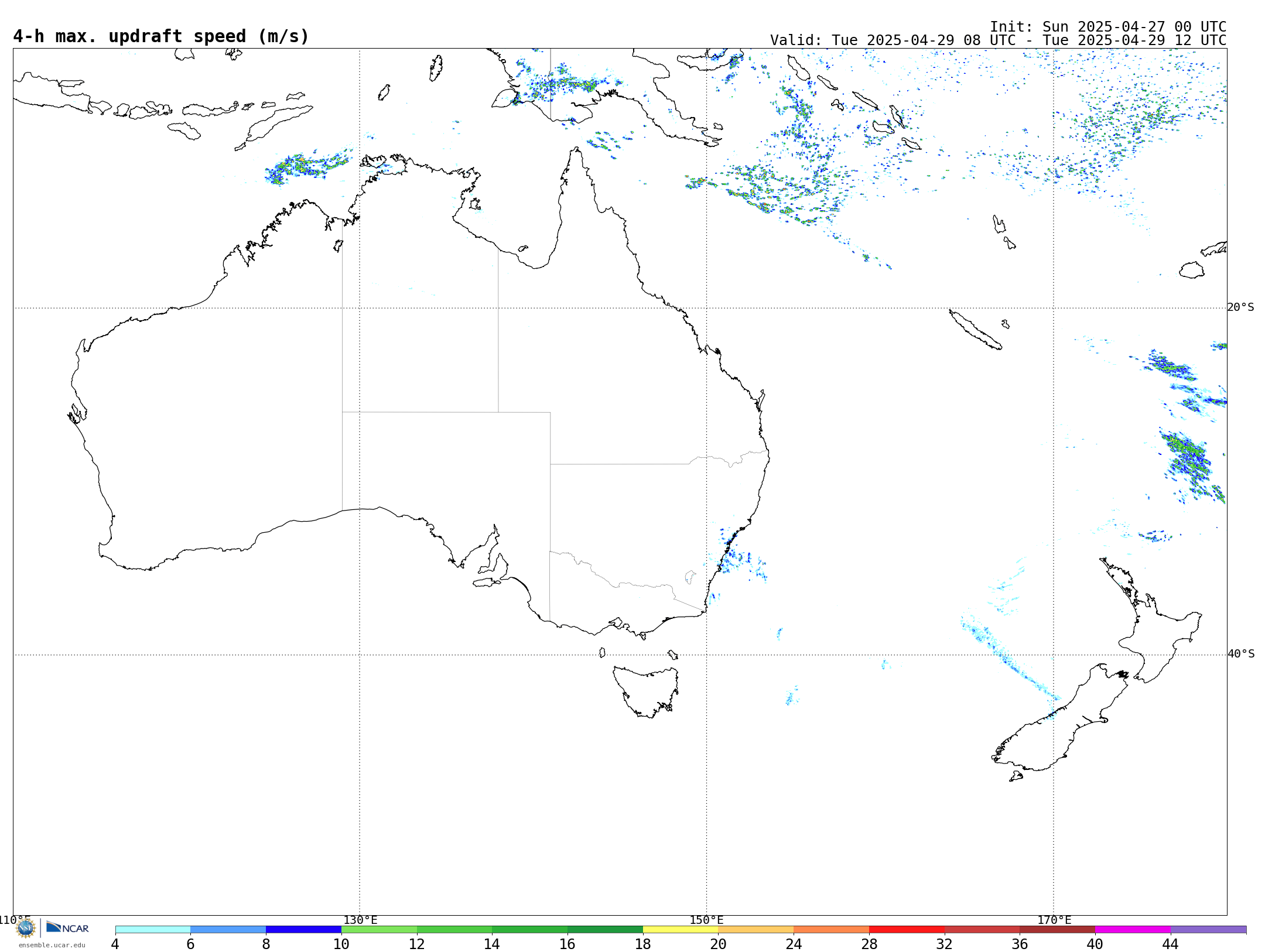The width and height of the screenshot is (1265, 952).
Task: Click the NCAR logo
Action: point(67,927)
